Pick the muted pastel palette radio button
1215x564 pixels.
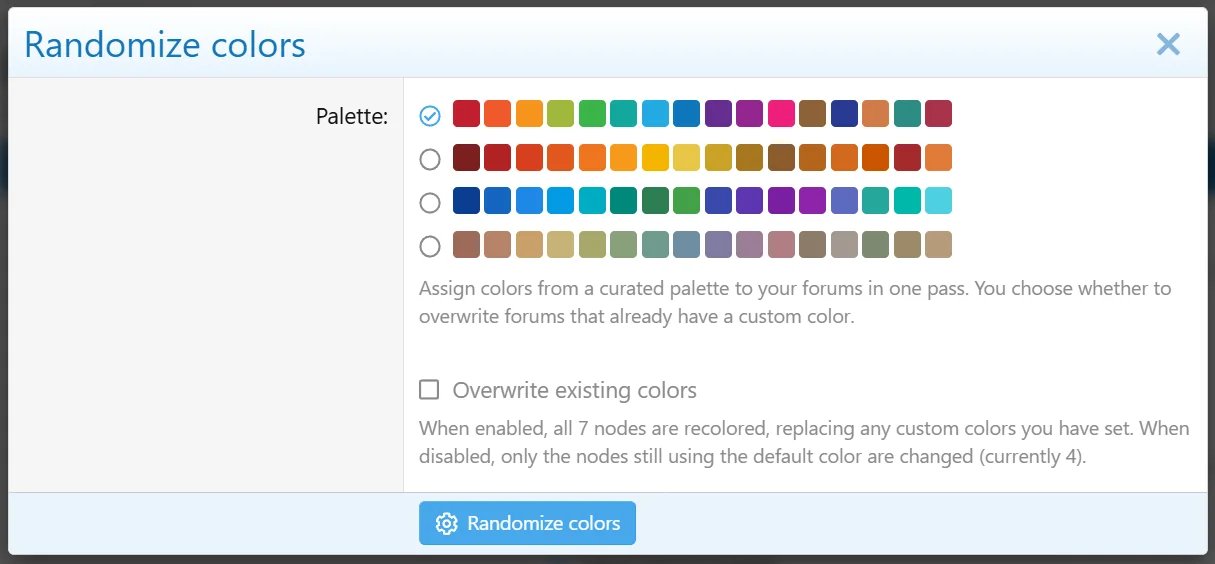430,246
